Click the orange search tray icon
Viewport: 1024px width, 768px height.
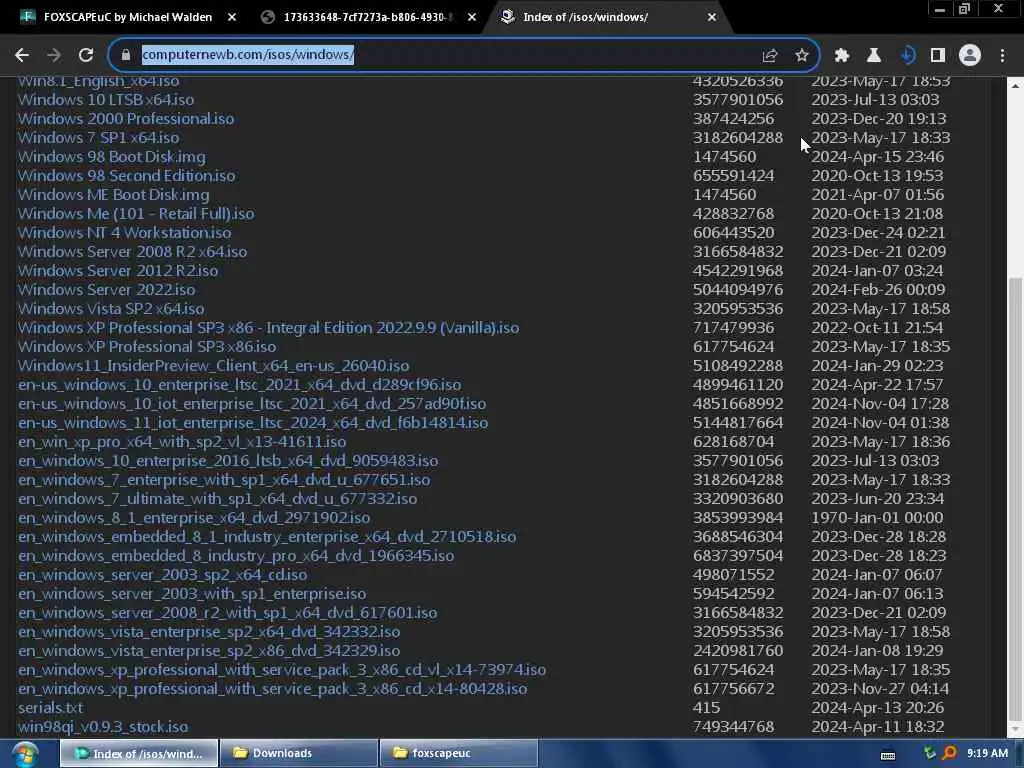pyautogui.click(x=949, y=753)
